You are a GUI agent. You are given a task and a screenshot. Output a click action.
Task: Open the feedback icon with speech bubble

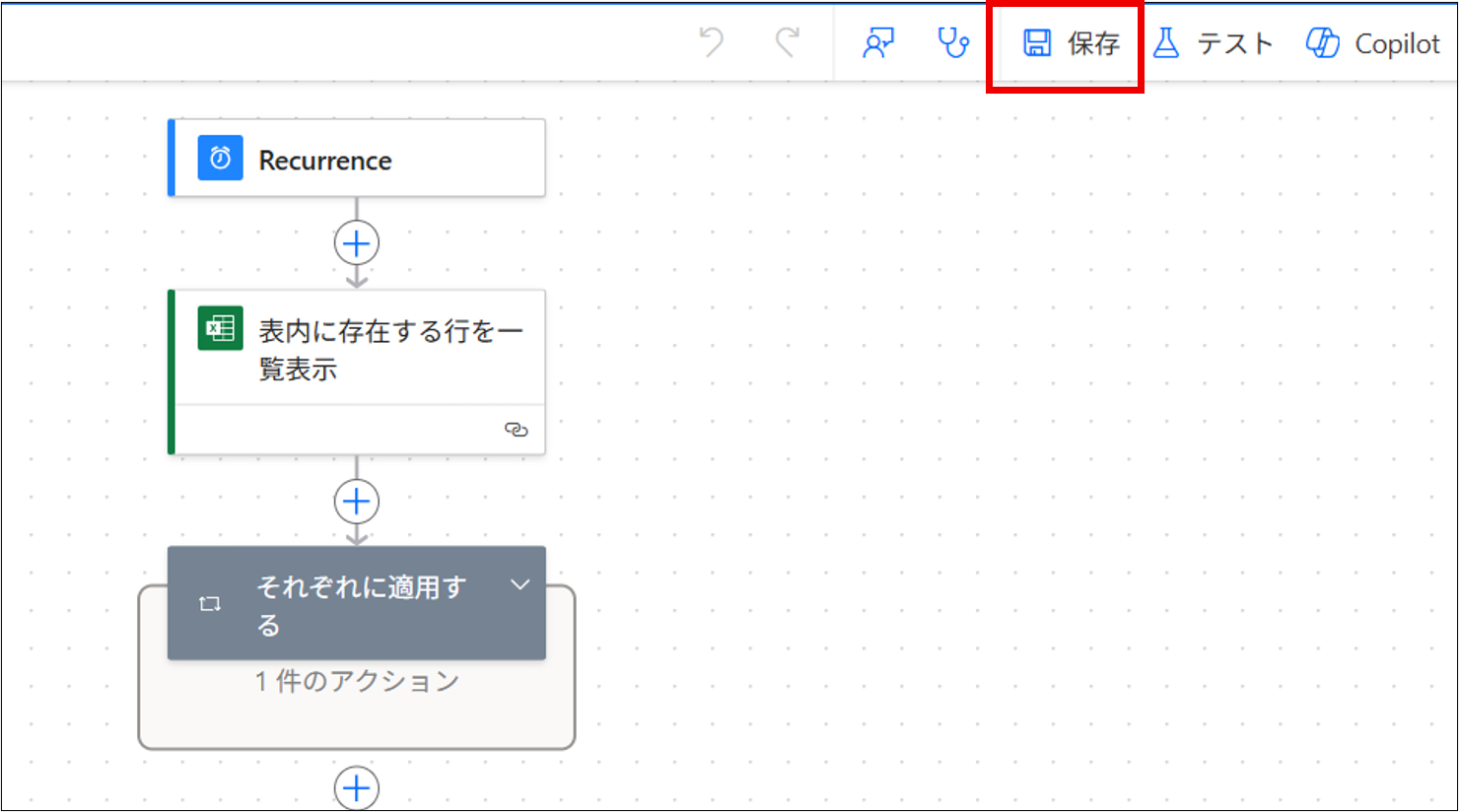(x=877, y=42)
